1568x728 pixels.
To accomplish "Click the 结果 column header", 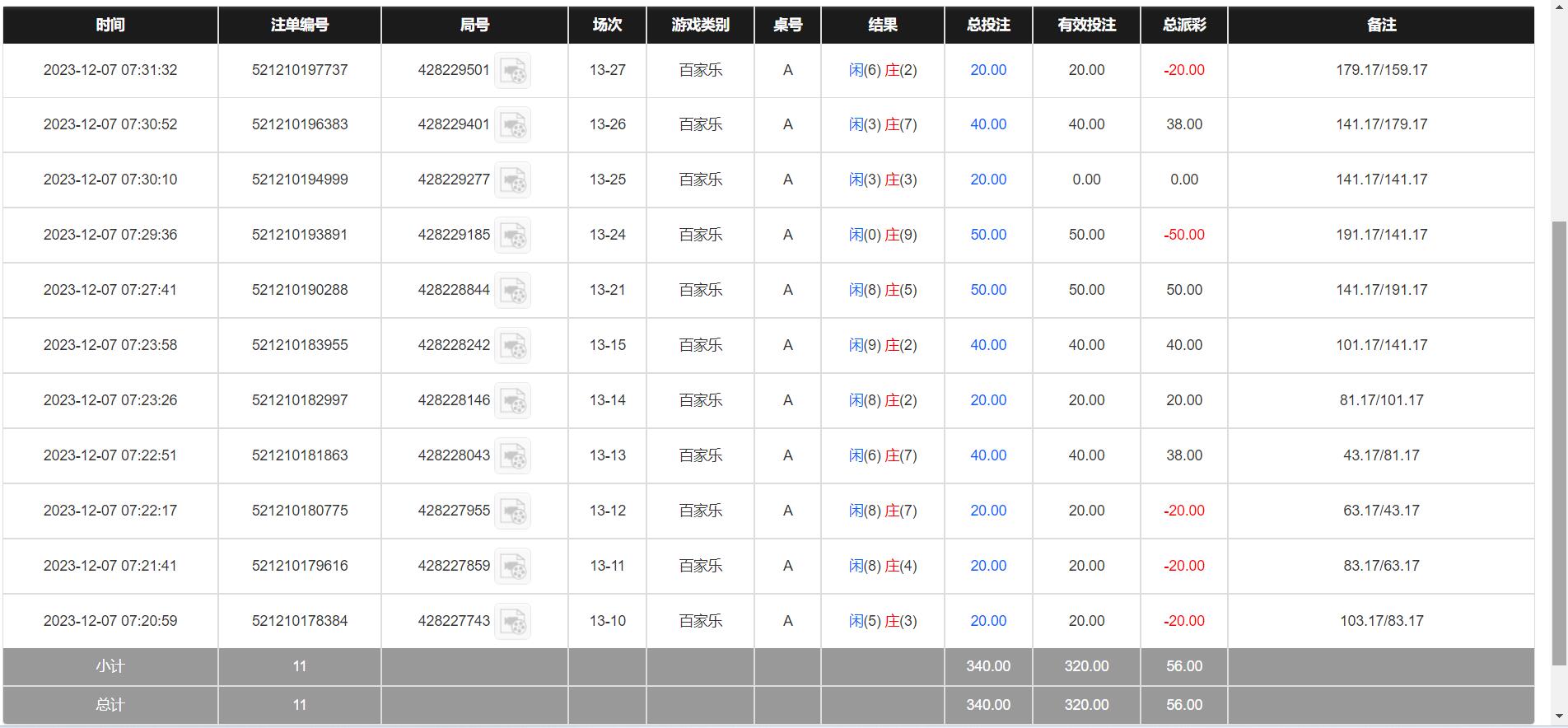I will (x=883, y=25).
